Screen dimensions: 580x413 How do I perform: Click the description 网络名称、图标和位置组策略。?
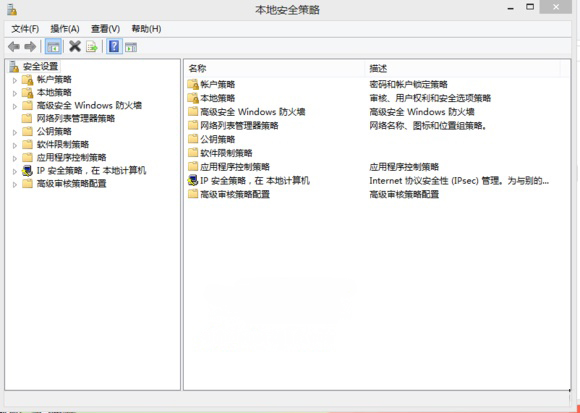tap(428, 126)
